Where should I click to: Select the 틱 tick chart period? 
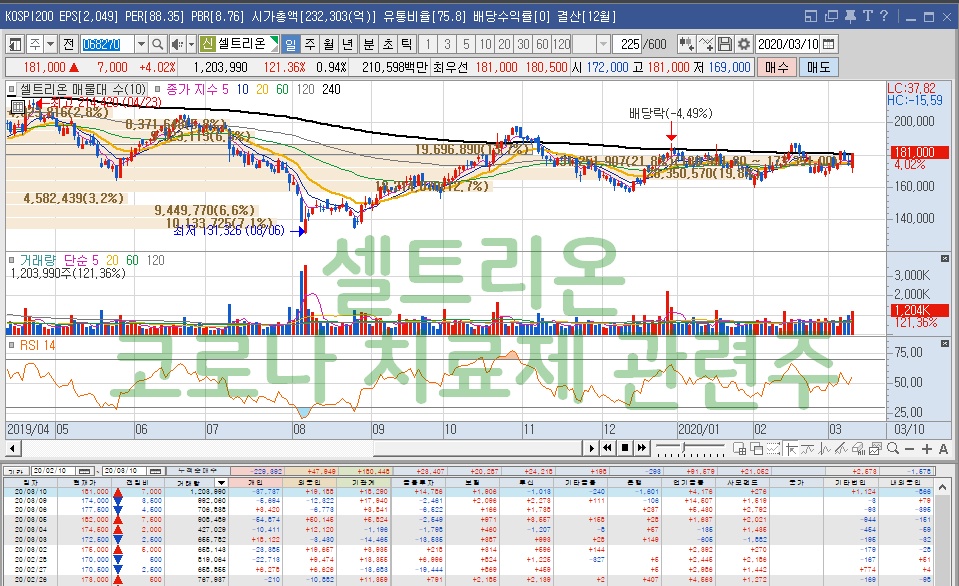tap(407, 44)
